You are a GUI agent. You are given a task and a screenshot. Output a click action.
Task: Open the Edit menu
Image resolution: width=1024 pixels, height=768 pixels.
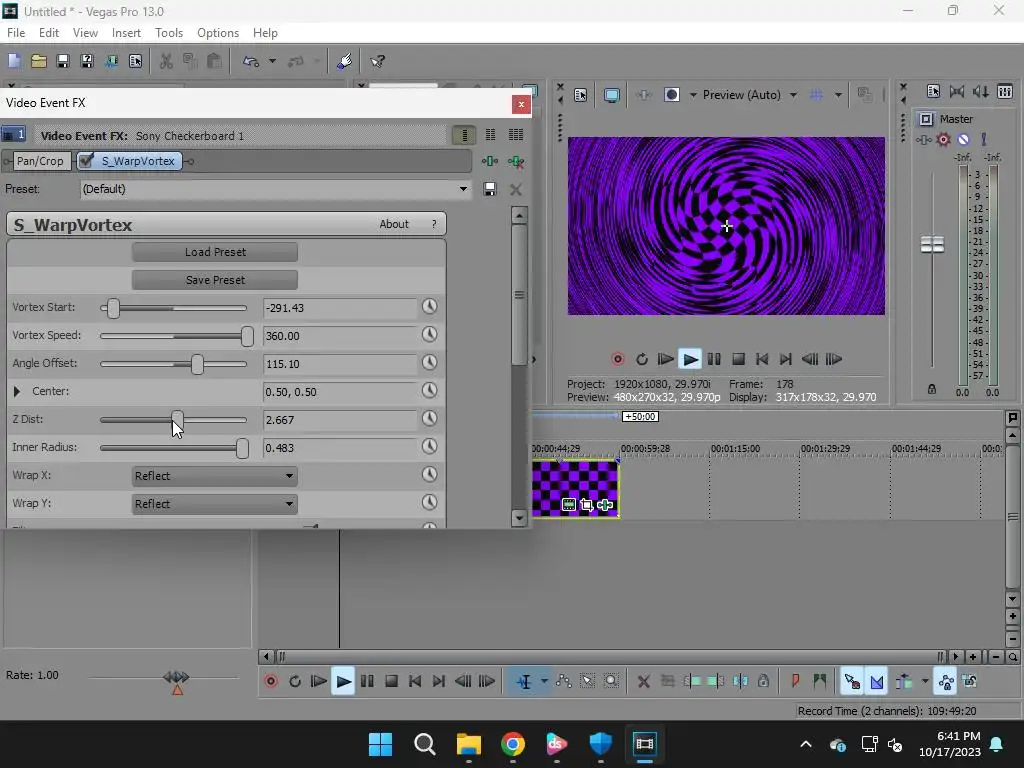click(49, 33)
